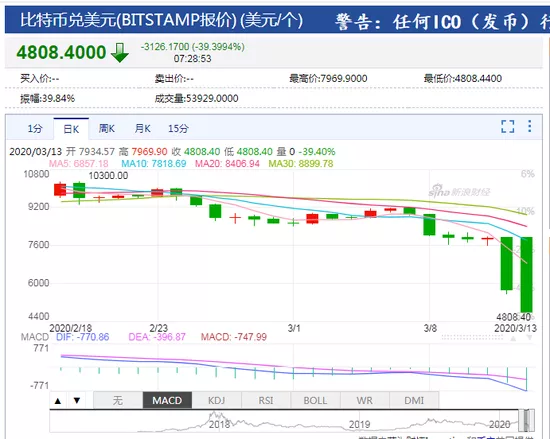Viewport: 550px width, 439px height.
Task: Click the up triangle indicator button
Action: 58,400
